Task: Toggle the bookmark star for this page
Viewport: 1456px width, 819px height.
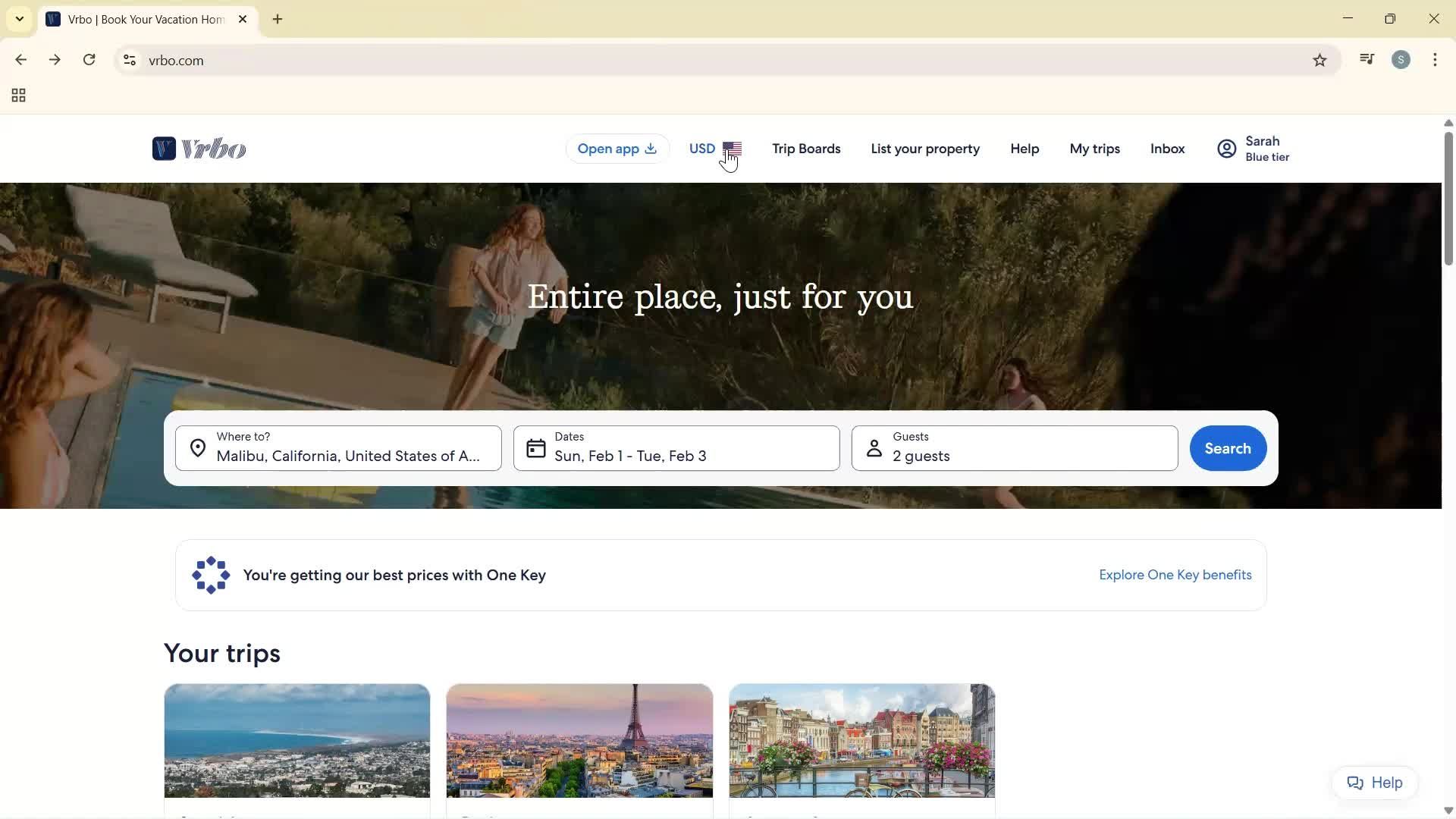Action: click(x=1319, y=60)
